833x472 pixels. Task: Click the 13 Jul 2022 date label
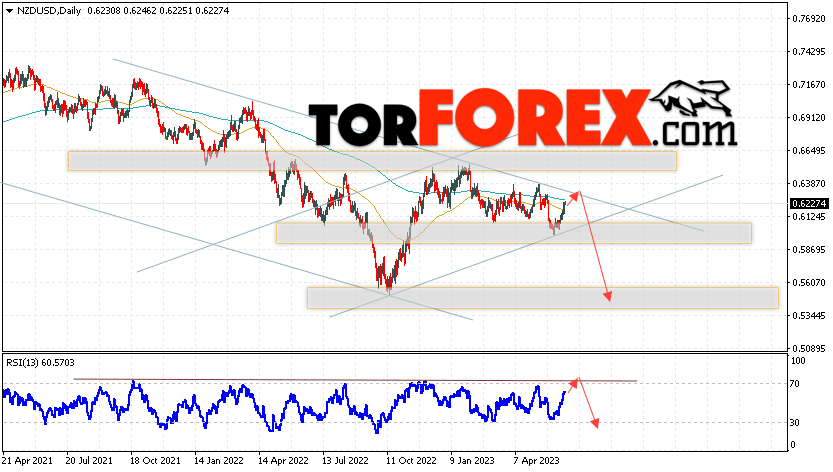click(x=345, y=461)
